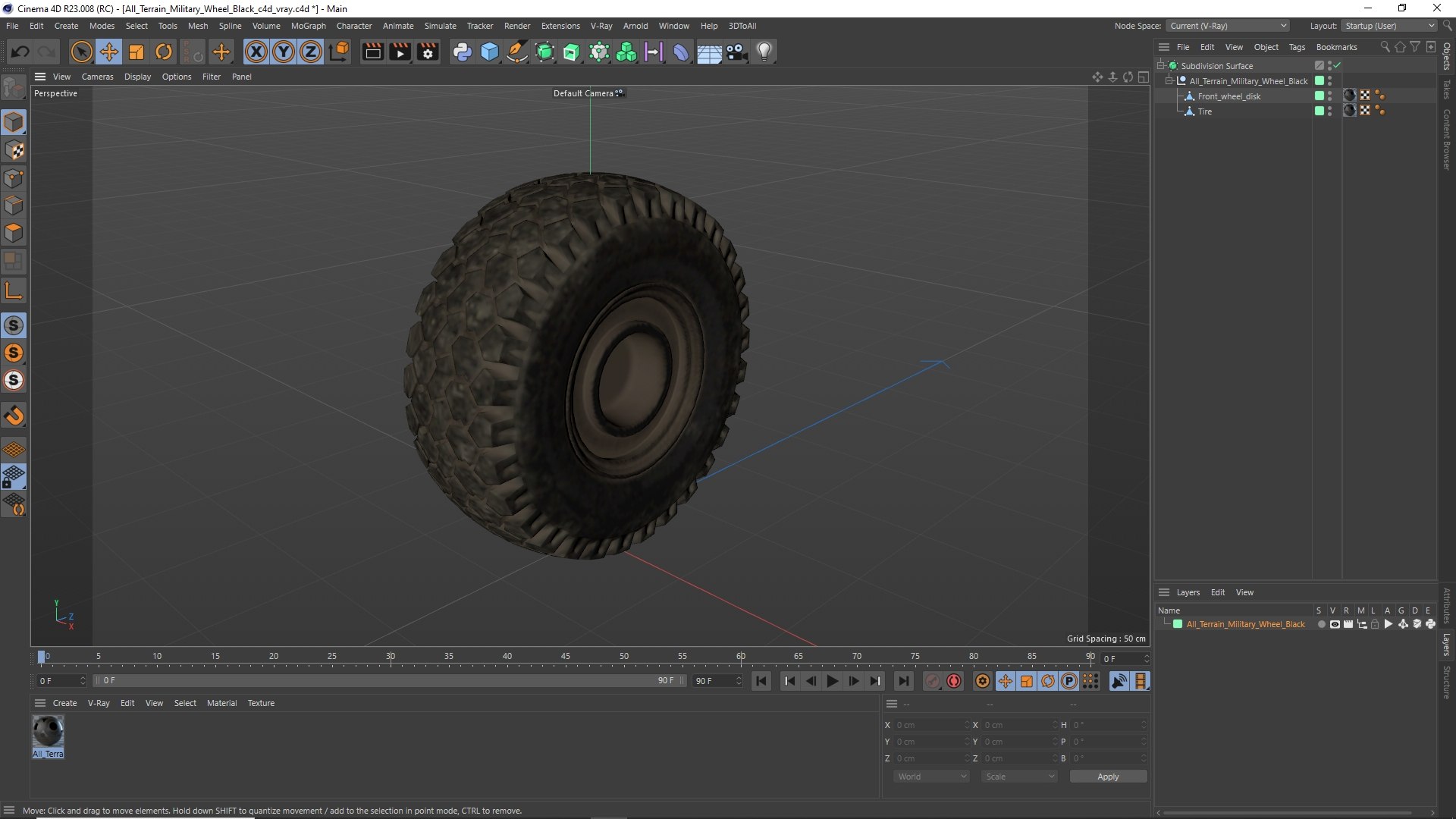The width and height of the screenshot is (1456, 819).
Task: Open Edit Render Settings icon
Action: click(428, 52)
